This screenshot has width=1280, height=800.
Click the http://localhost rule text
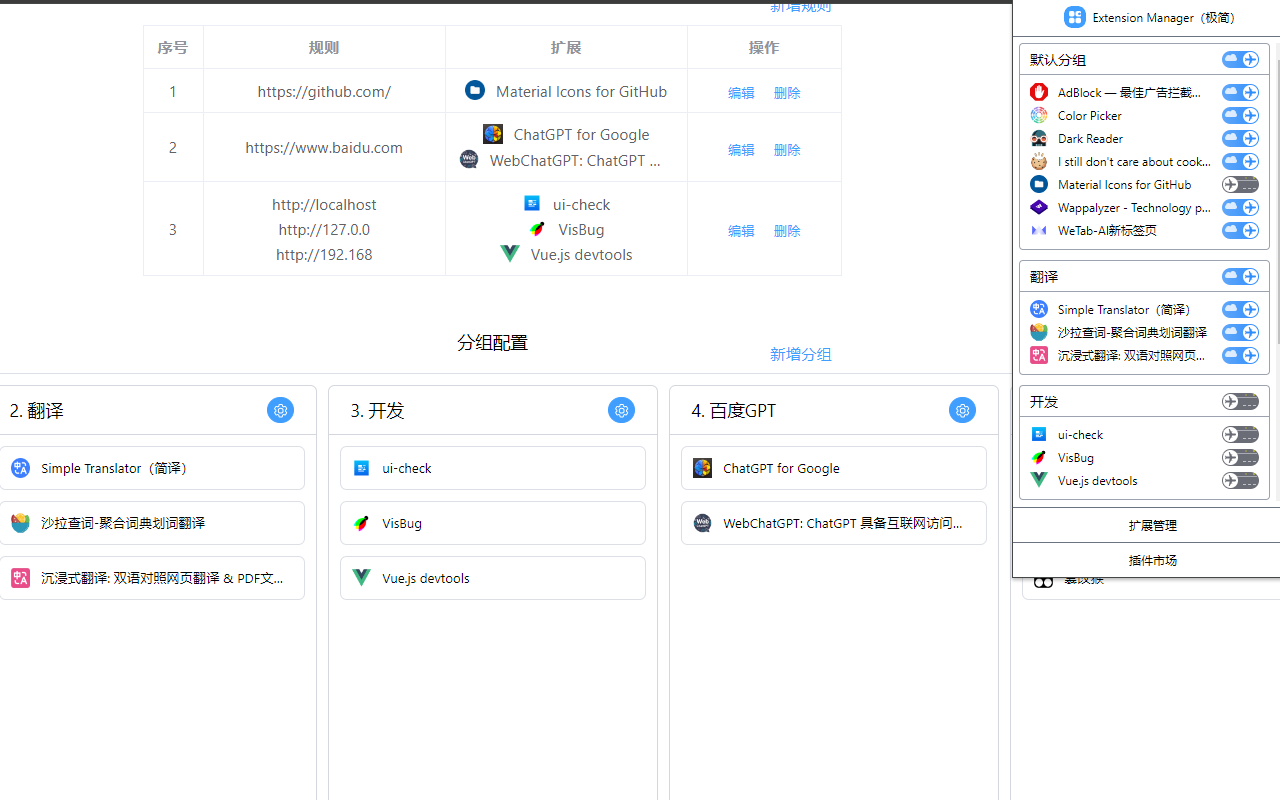click(324, 204)
